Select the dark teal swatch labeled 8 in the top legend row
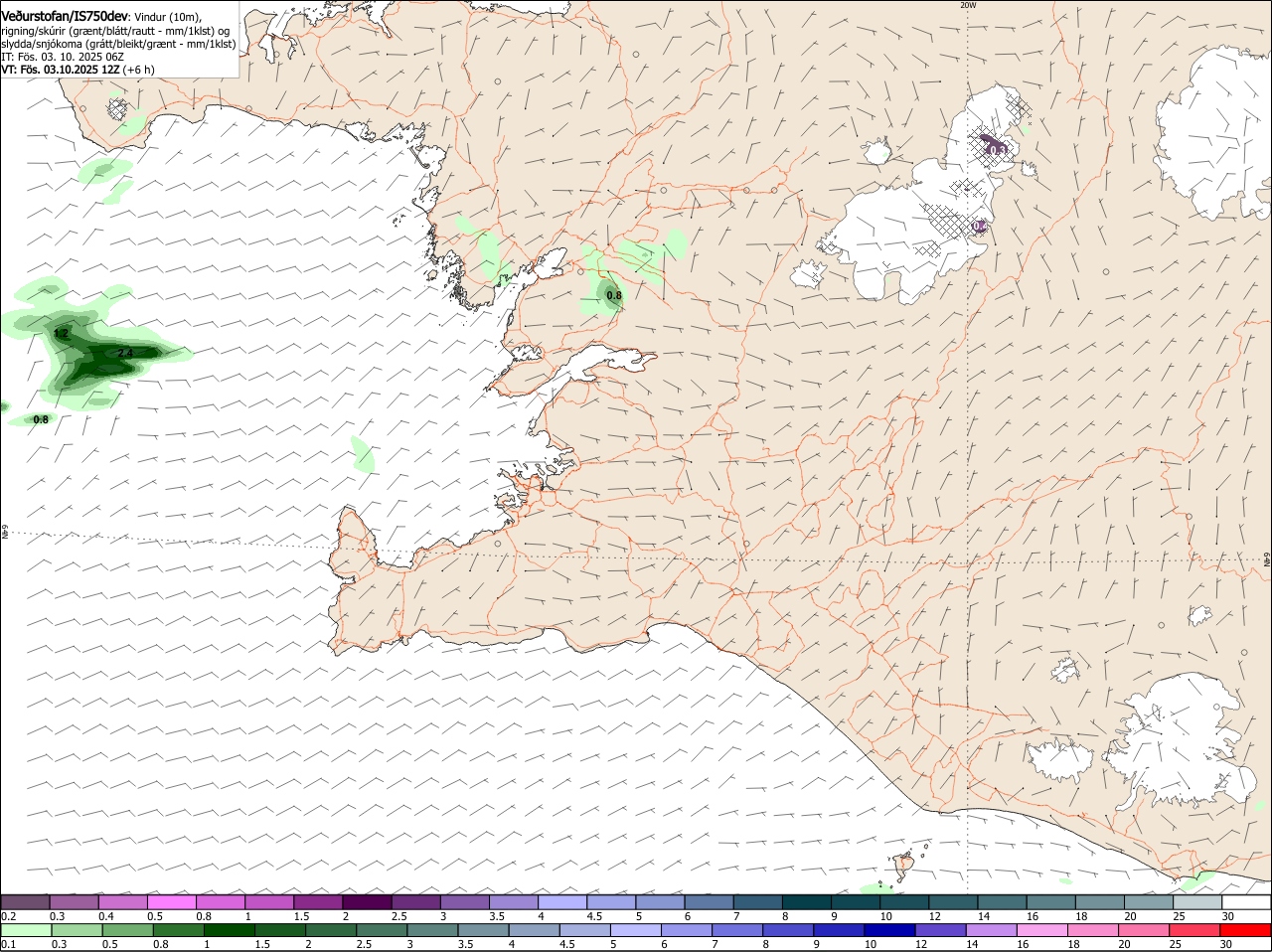 pyautogui.click(x=807, y=902)
